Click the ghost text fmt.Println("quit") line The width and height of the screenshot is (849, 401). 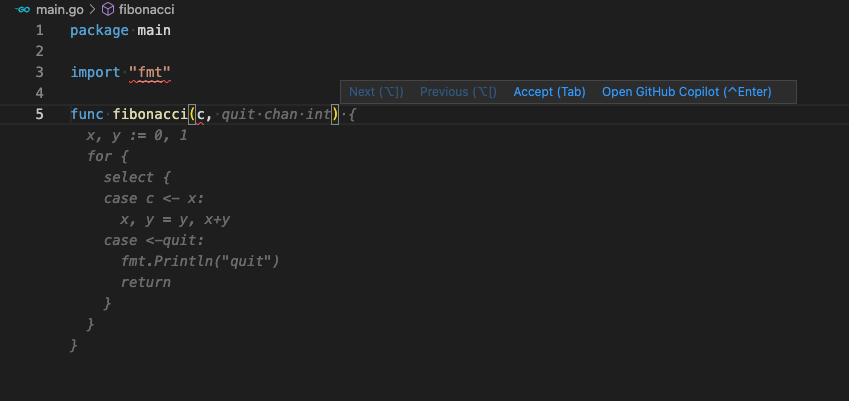tap(200, 261)
